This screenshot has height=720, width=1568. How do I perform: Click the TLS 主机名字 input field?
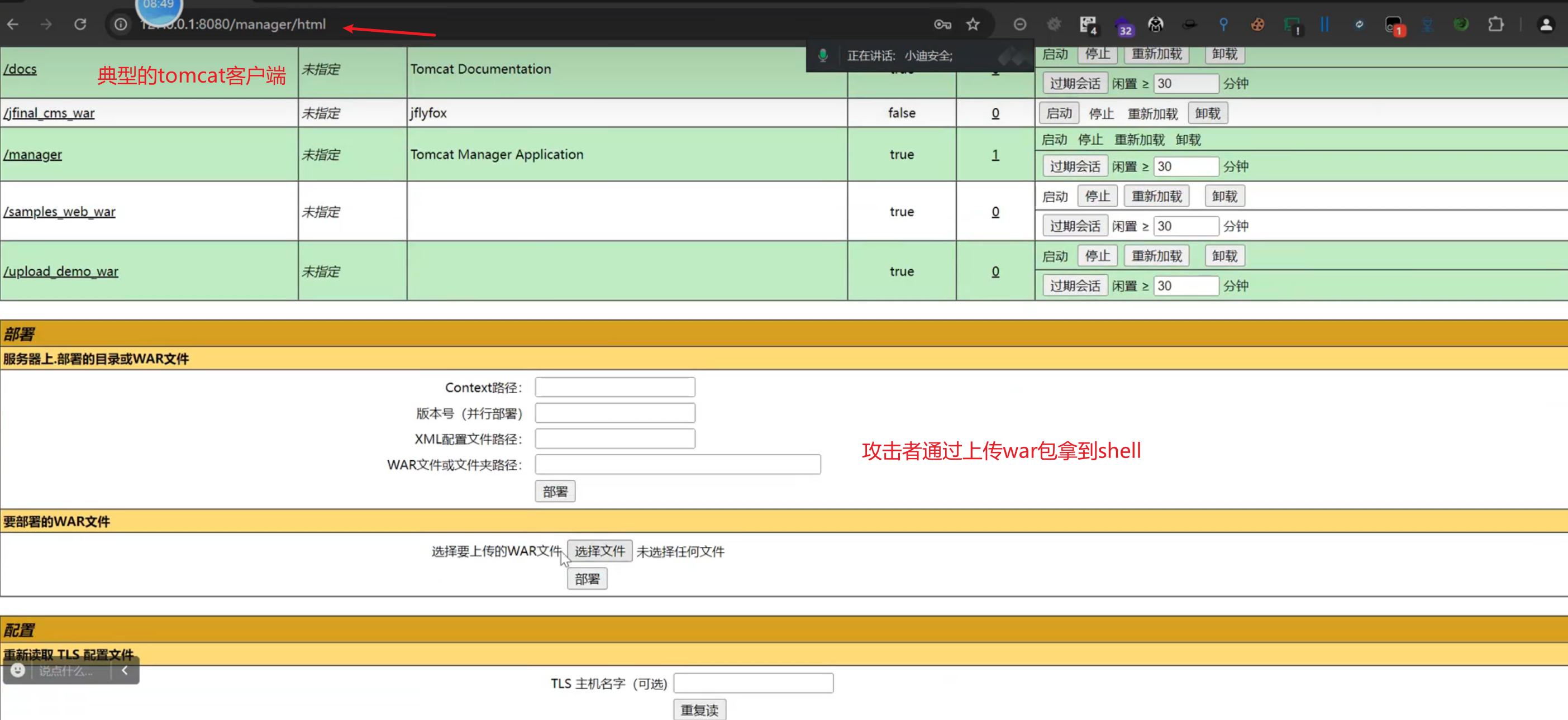(x=752, y=683)
